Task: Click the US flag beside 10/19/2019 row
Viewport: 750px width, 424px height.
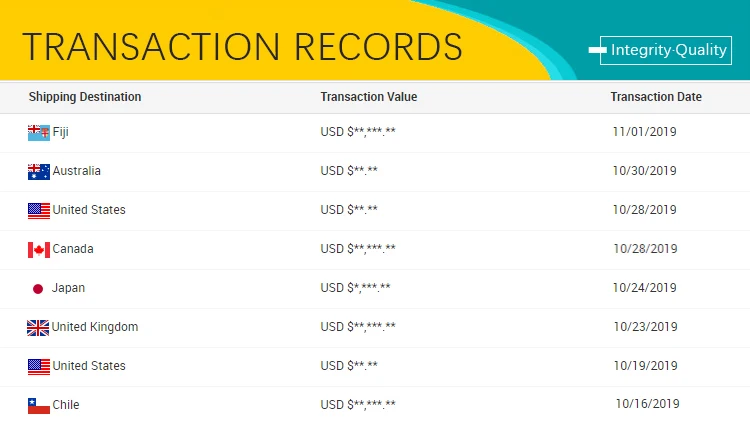Action: 39,367
